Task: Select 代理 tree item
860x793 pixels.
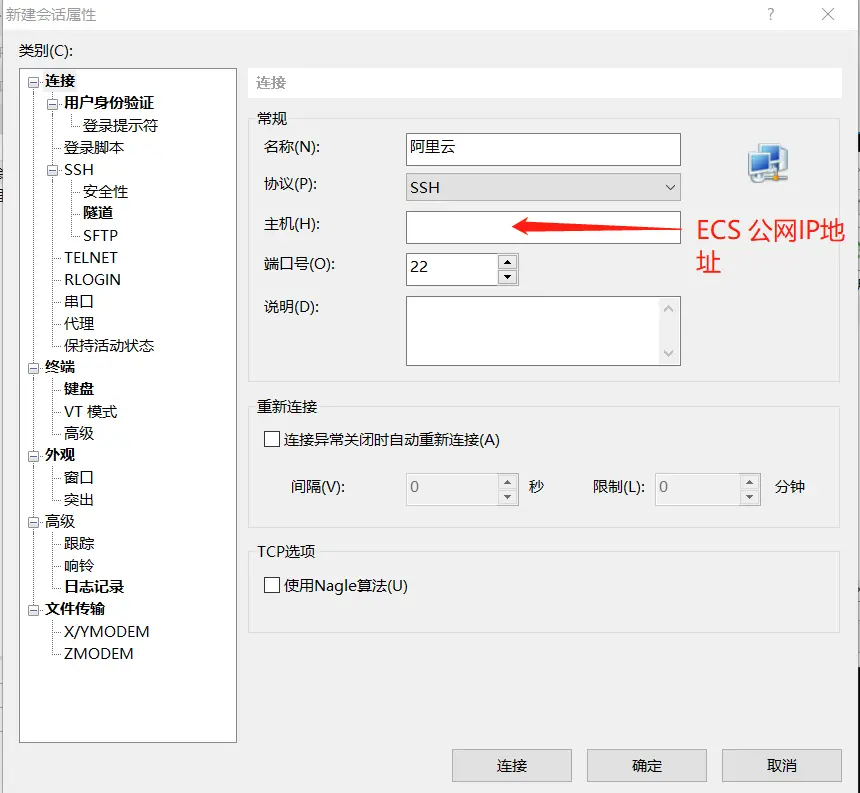Action: (78, 324)
